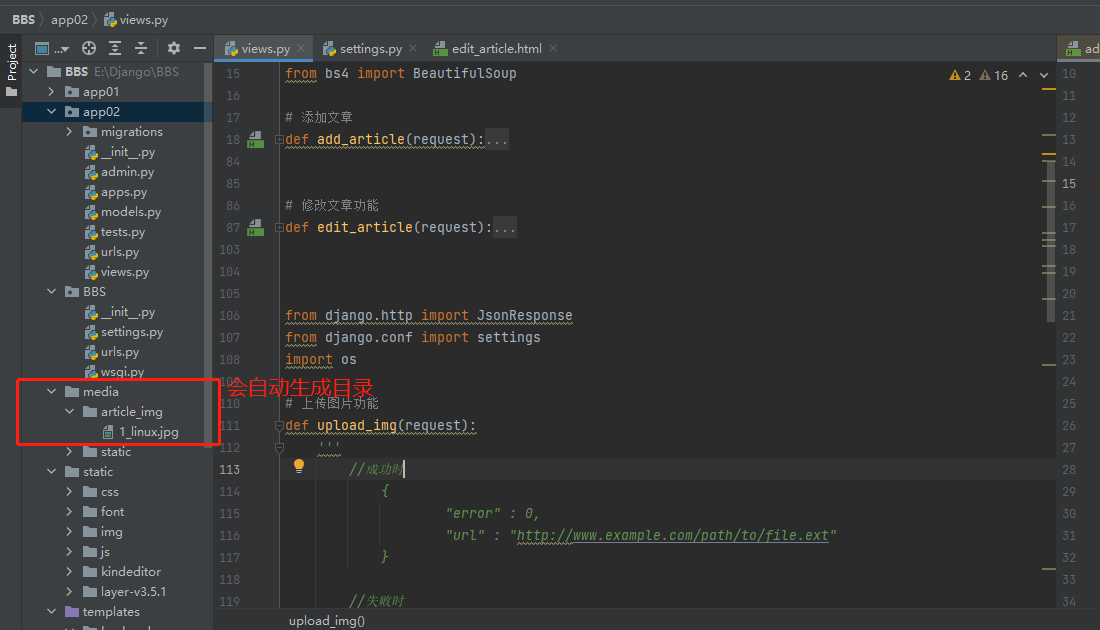Click the HTML template gutter icon on line 18
Screen dimensions: 1100x630
coord(255,139)
